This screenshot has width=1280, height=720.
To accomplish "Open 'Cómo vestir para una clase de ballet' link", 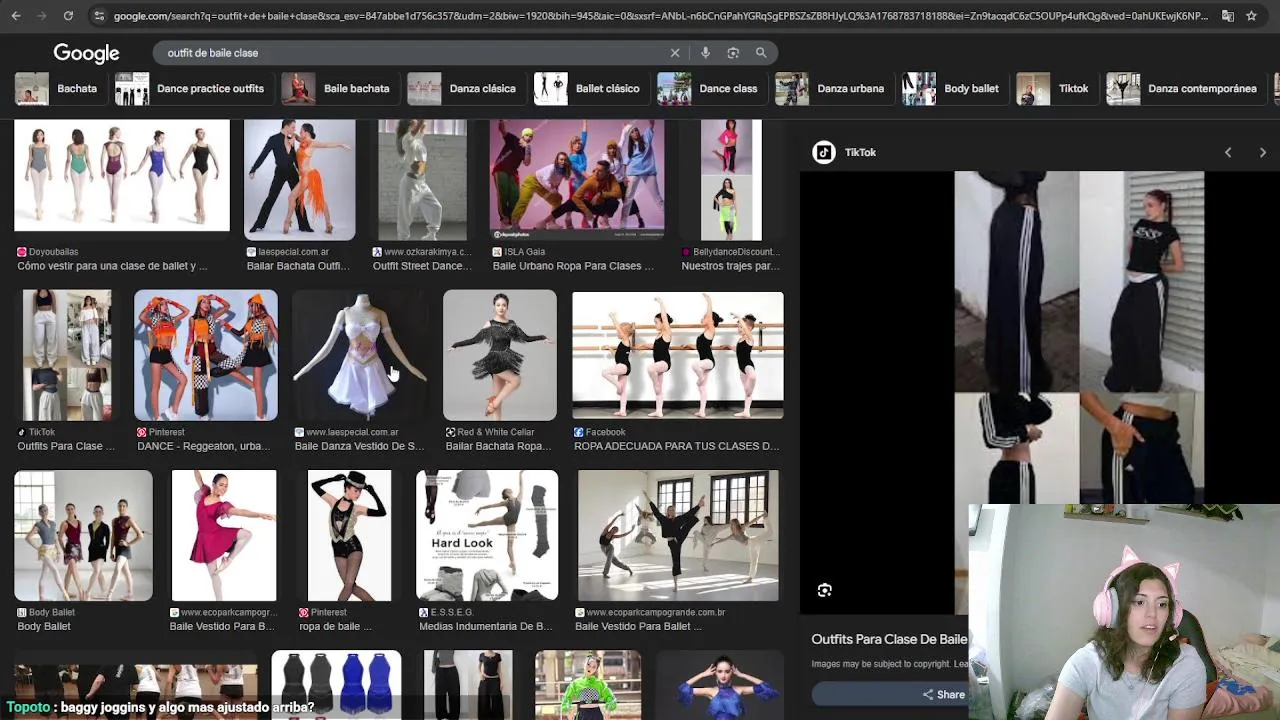I will click(112, 266).
